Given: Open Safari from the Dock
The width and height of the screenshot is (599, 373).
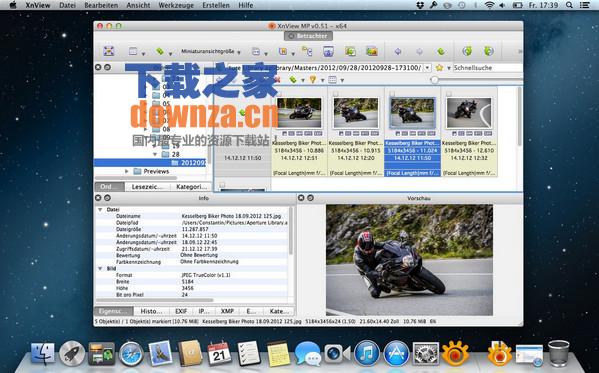Looking at the screenshot, I should [x=131, y=354].
